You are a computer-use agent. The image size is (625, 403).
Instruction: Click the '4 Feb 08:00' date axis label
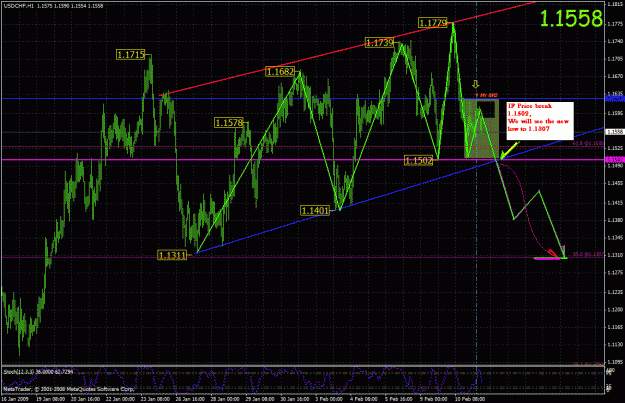(x=364, y=399)
